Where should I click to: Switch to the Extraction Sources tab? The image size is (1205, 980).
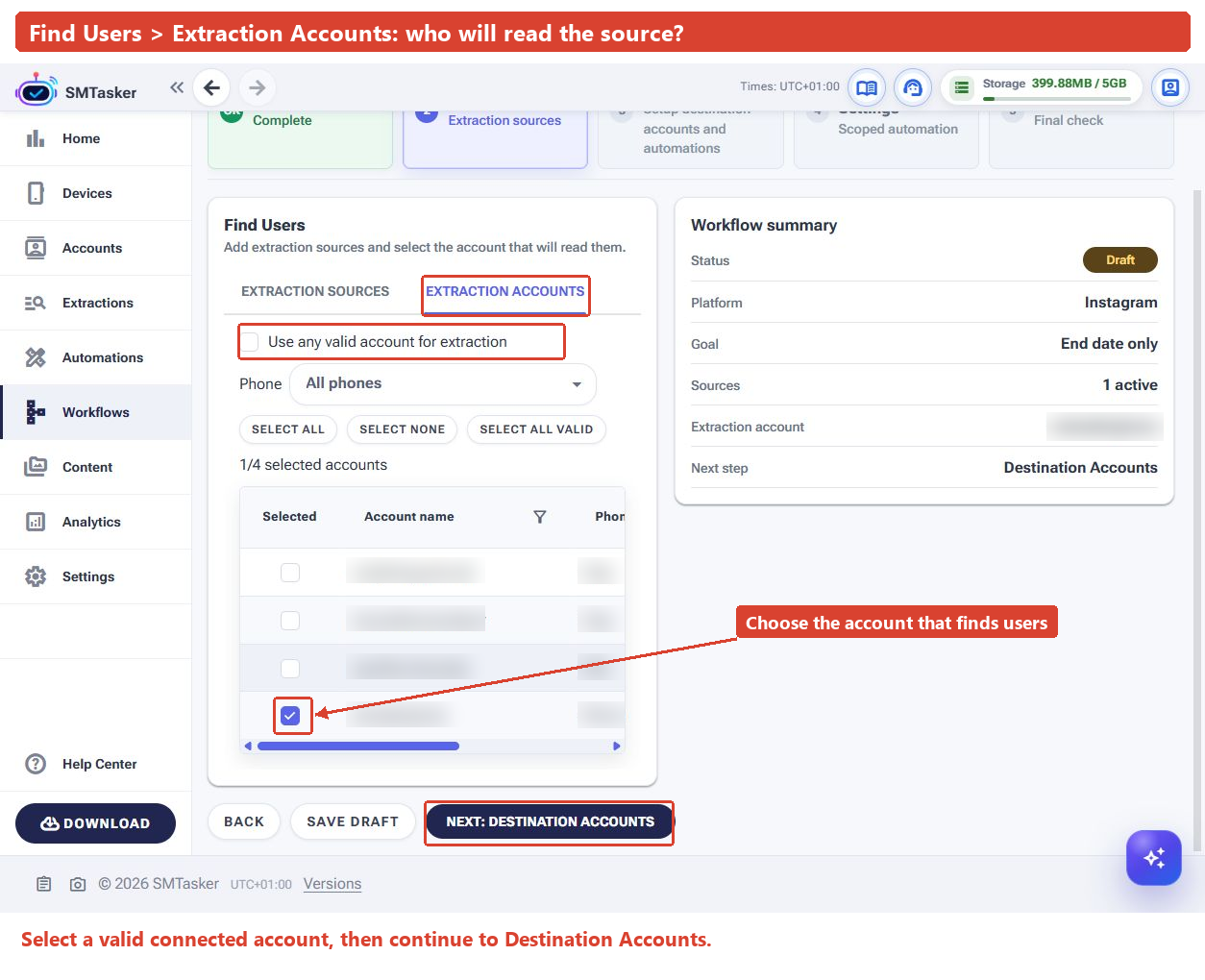pos(315,291)
